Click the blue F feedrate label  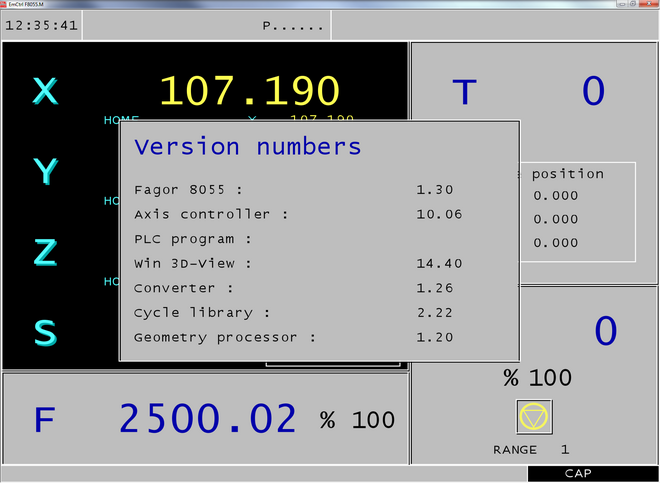pyautogui.click(x=43, y=420)
